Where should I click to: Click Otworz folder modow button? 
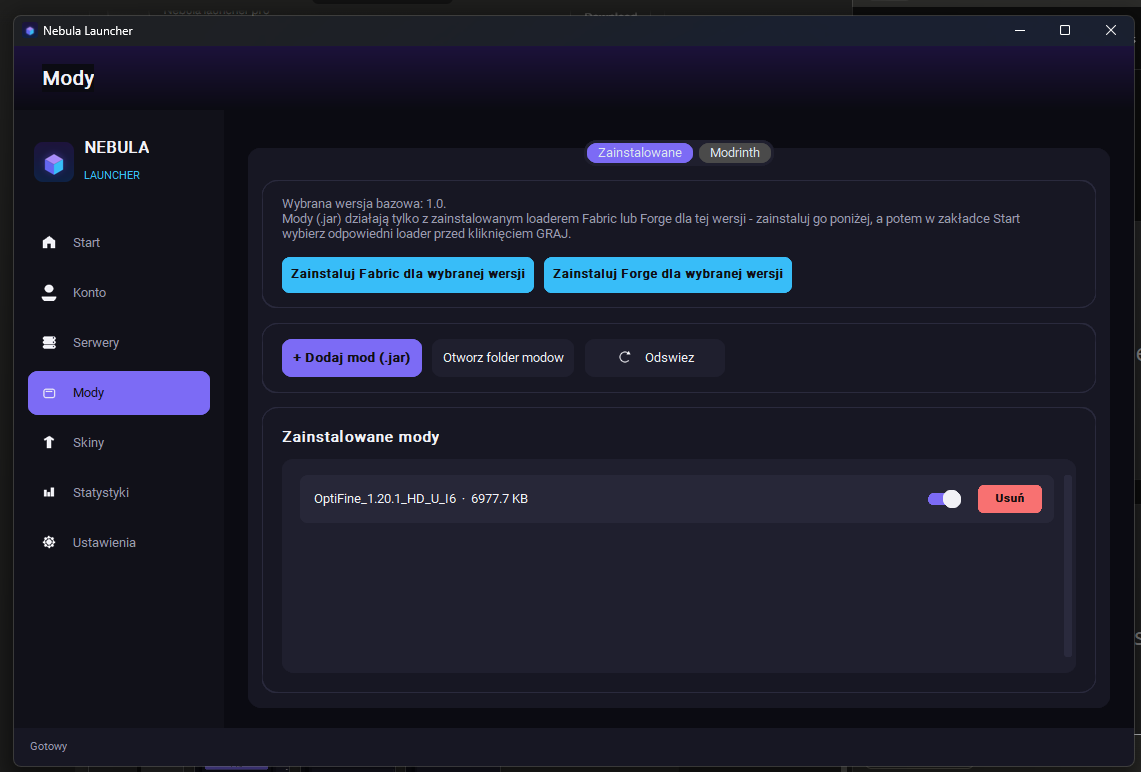click(x=503, y=358)
